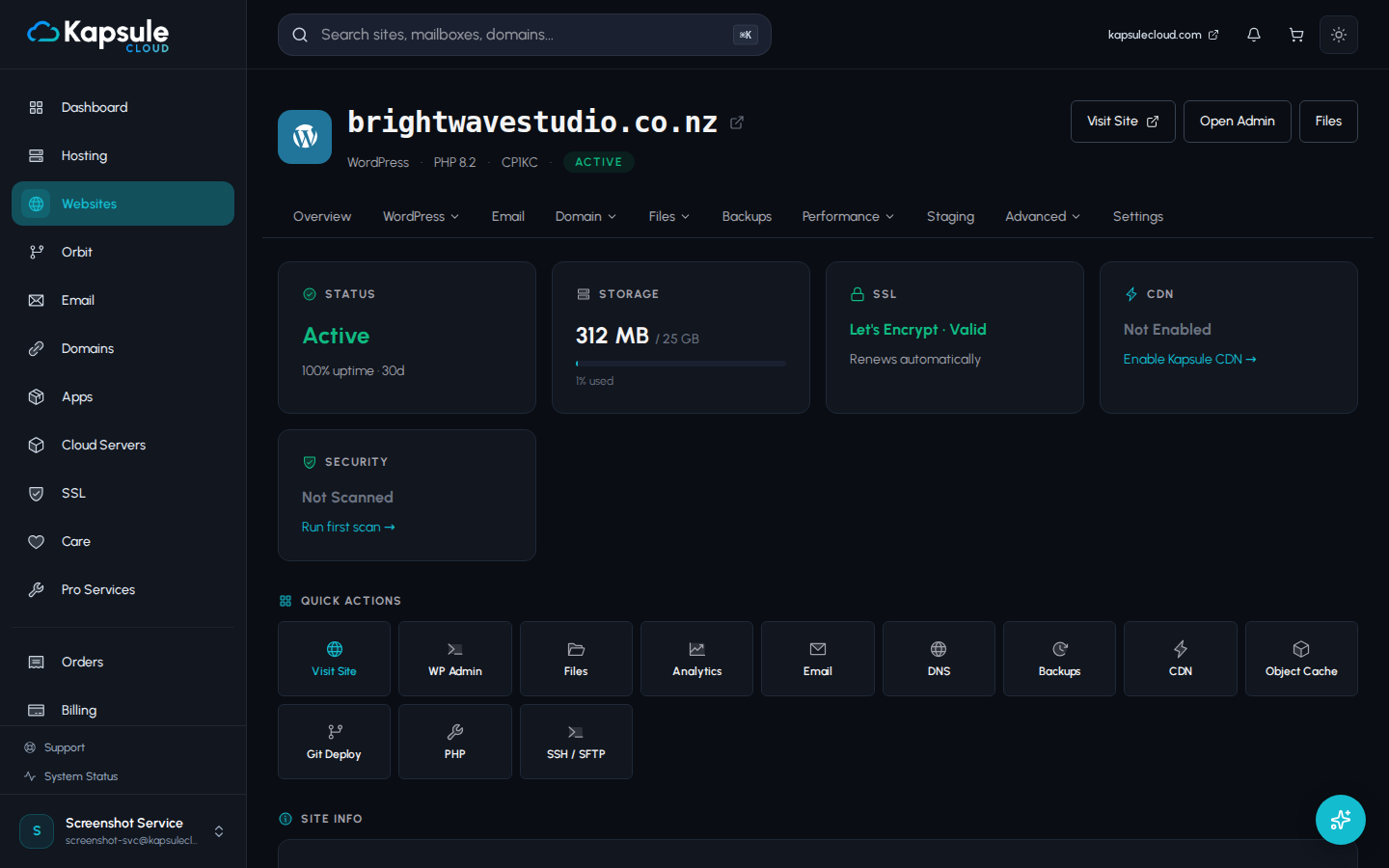Click the 312 MB storage value
1389x868 pixels.
[613, 336]
